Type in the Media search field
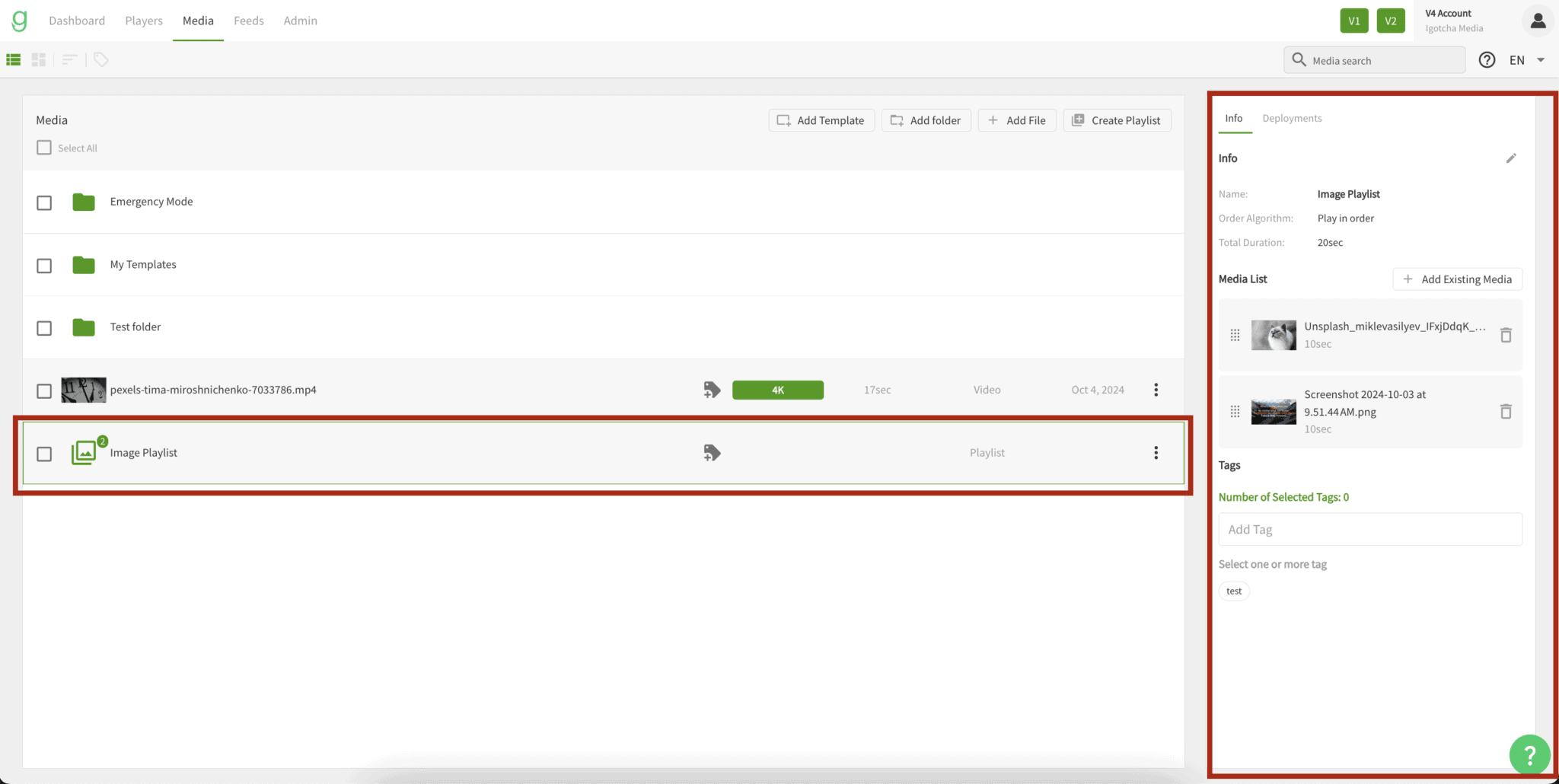The image size is (1559, 784). point(1374,59)
